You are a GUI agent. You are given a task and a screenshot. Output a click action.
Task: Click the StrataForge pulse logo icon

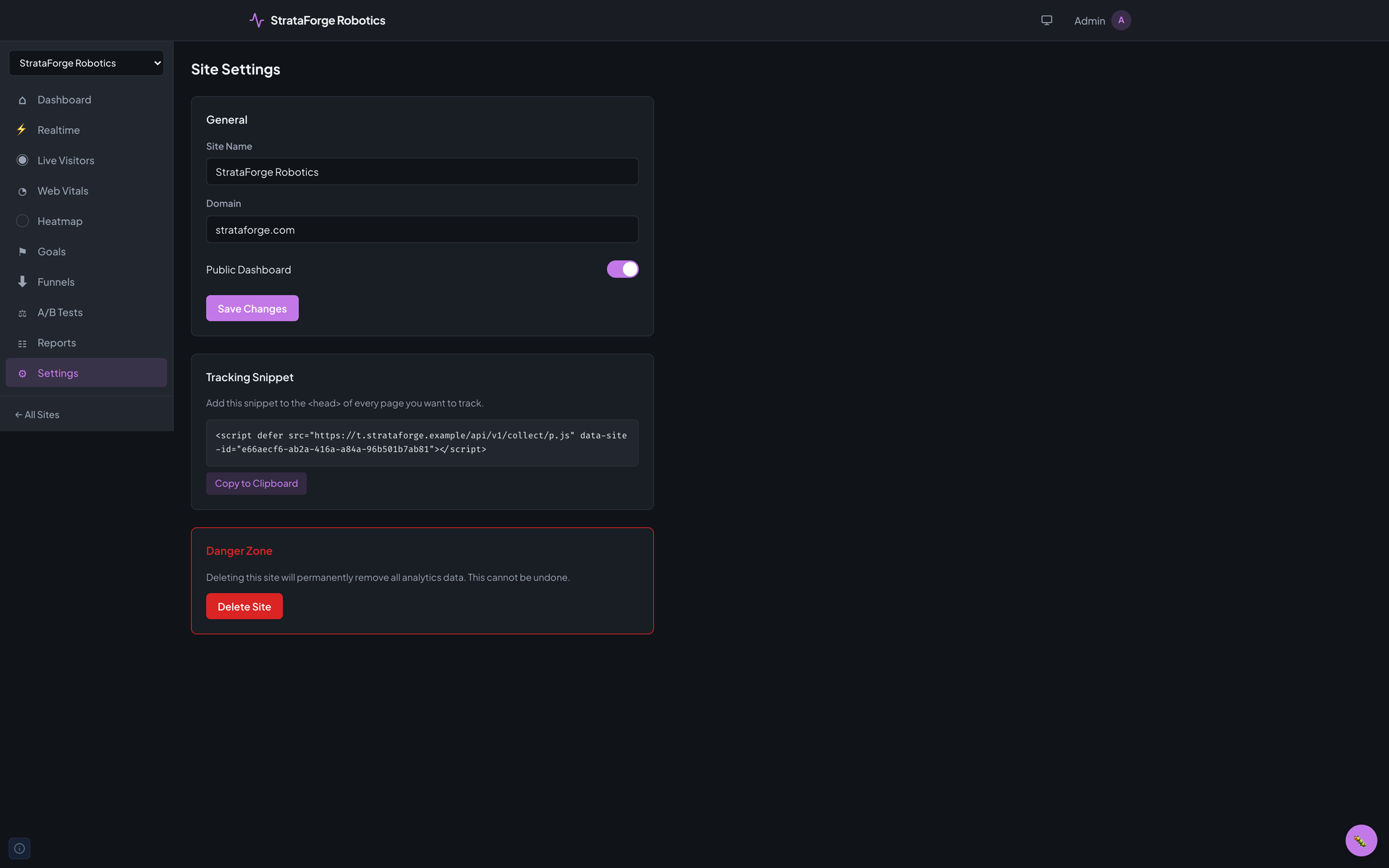click(x=256, y=20)
